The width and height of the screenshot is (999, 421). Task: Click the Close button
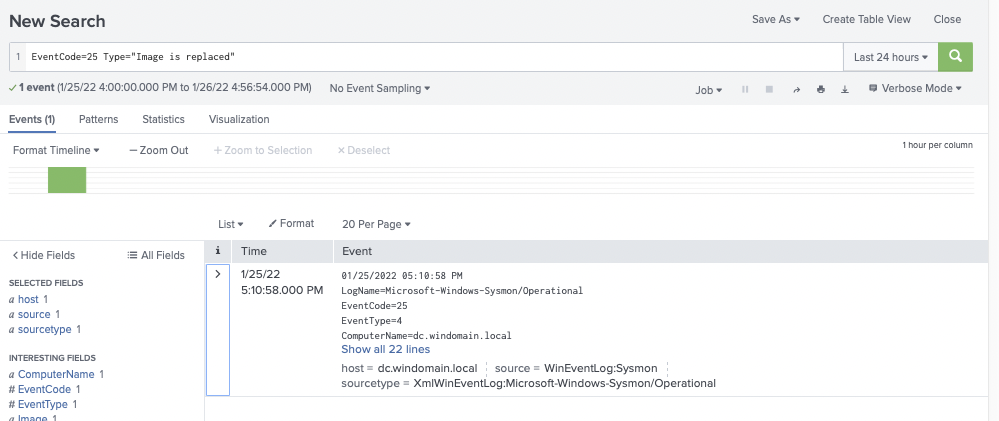(947, 19)
